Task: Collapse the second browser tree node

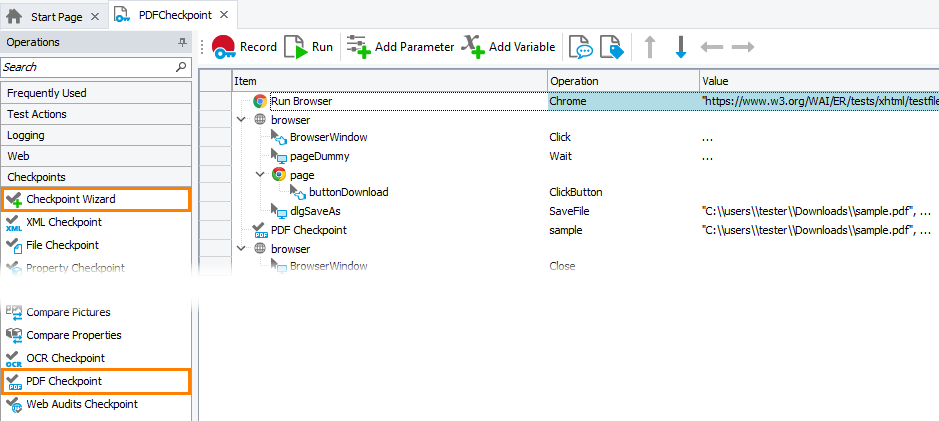Action: (241, 248)
